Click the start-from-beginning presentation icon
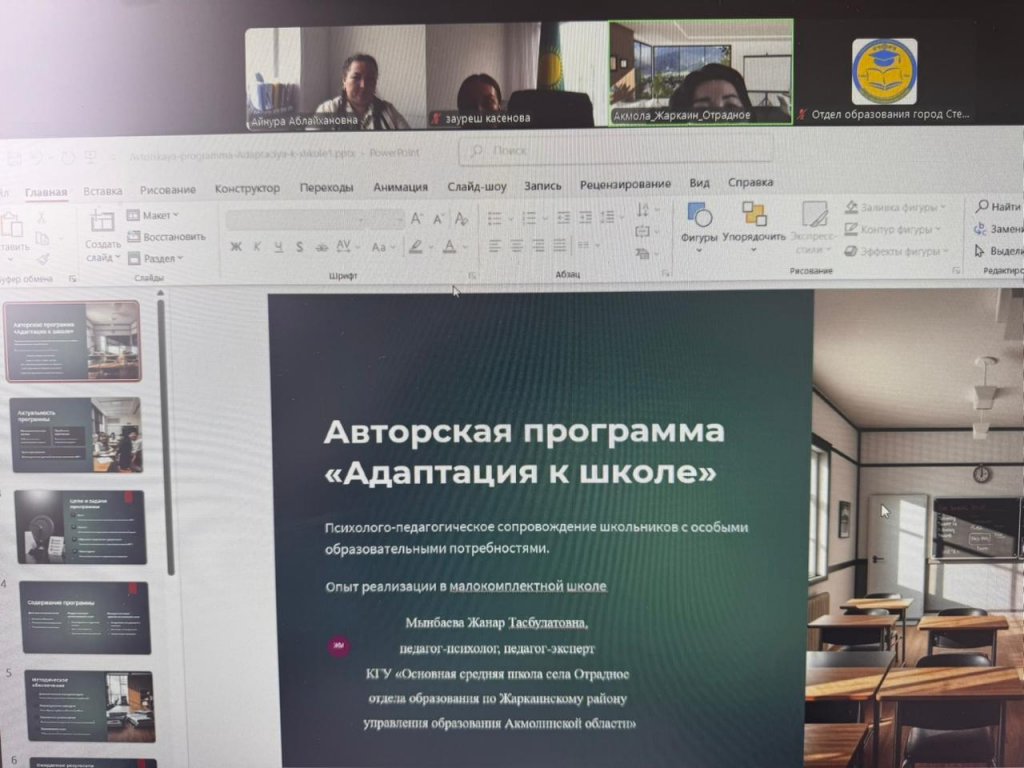The image size is (1024, 768). tap(90, 157)
